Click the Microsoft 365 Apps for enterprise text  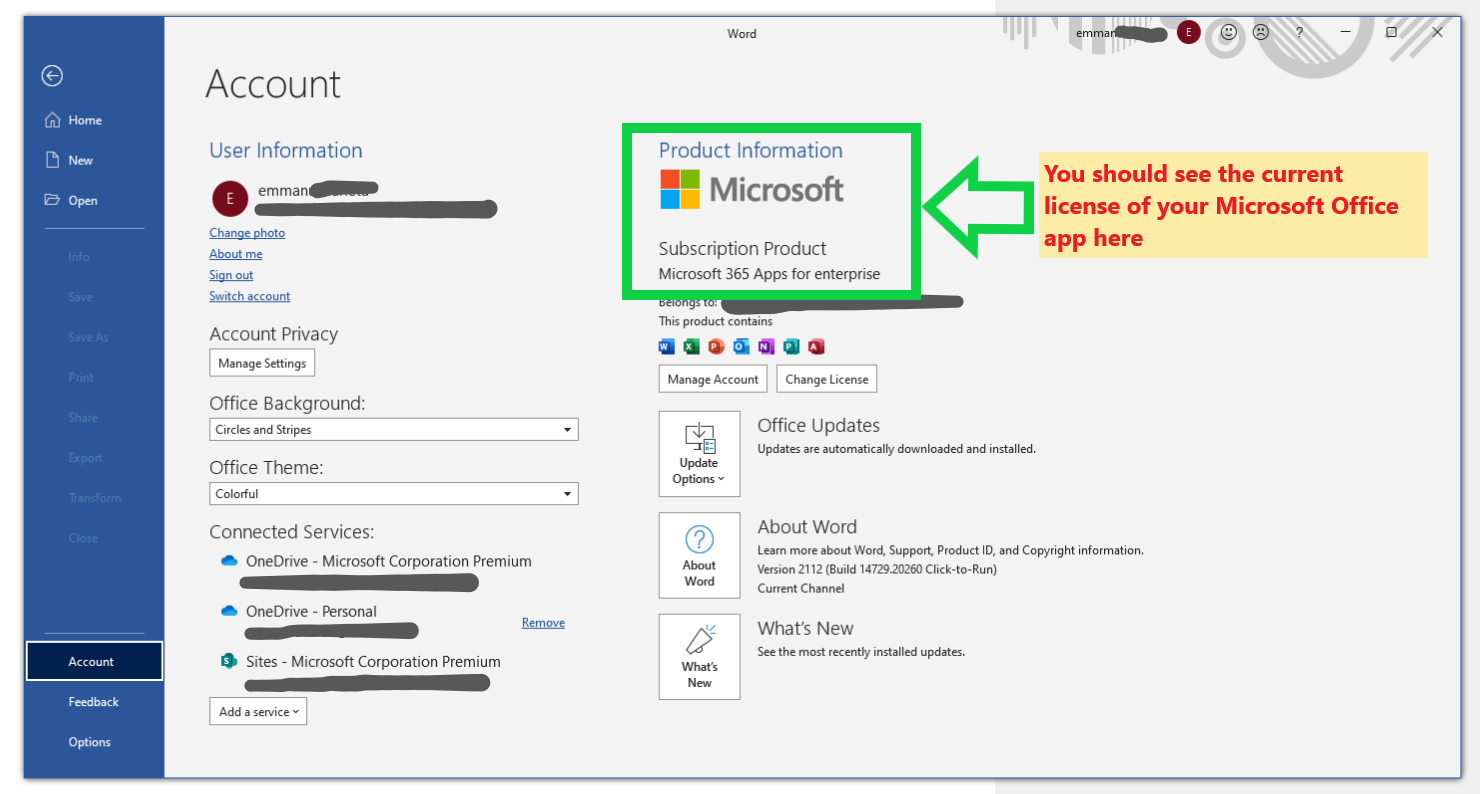coord(770,274)
